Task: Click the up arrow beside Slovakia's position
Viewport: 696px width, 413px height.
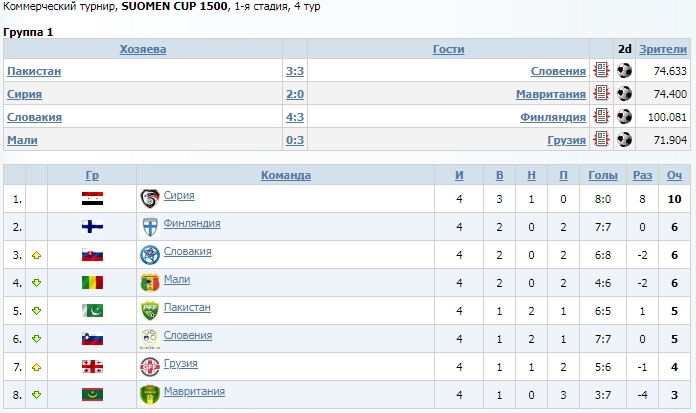Action: point(37,255)
